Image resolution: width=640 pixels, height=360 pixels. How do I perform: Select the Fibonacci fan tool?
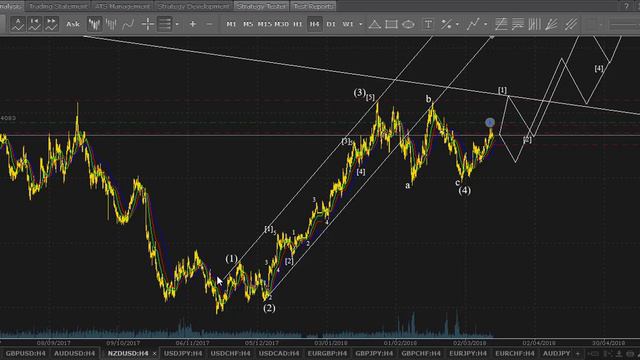[551, 24]
